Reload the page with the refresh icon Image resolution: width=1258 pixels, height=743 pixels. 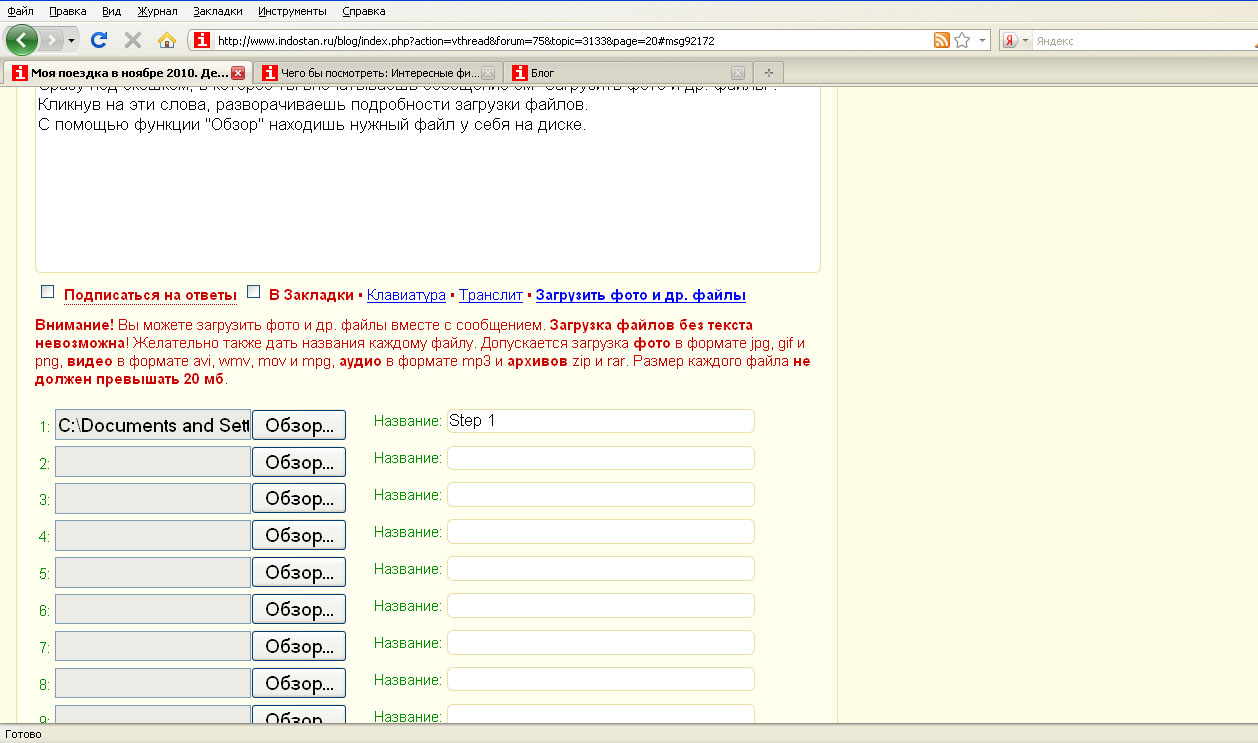pos(98,40)
